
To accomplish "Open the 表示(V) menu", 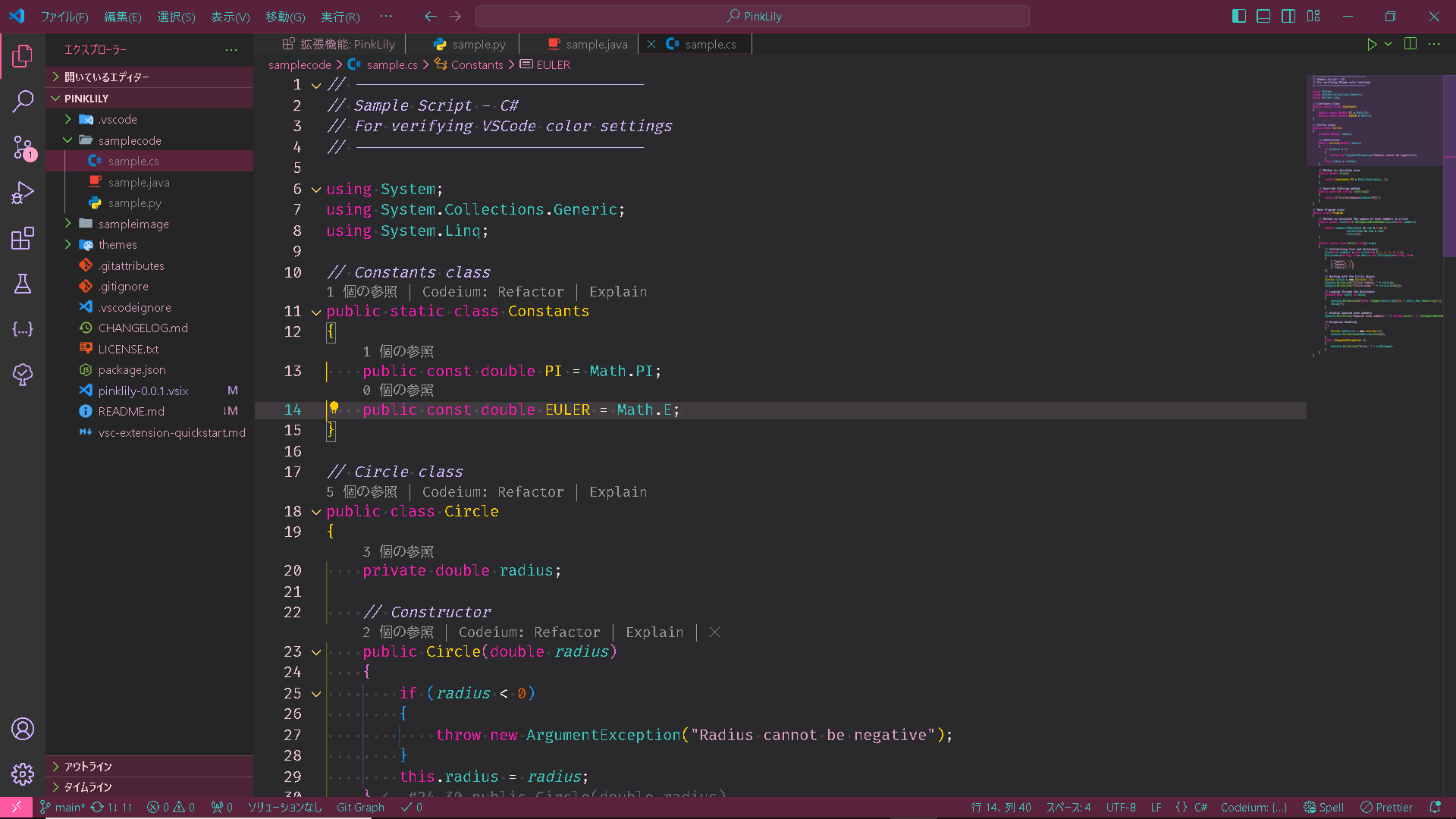I will (230, 16).
